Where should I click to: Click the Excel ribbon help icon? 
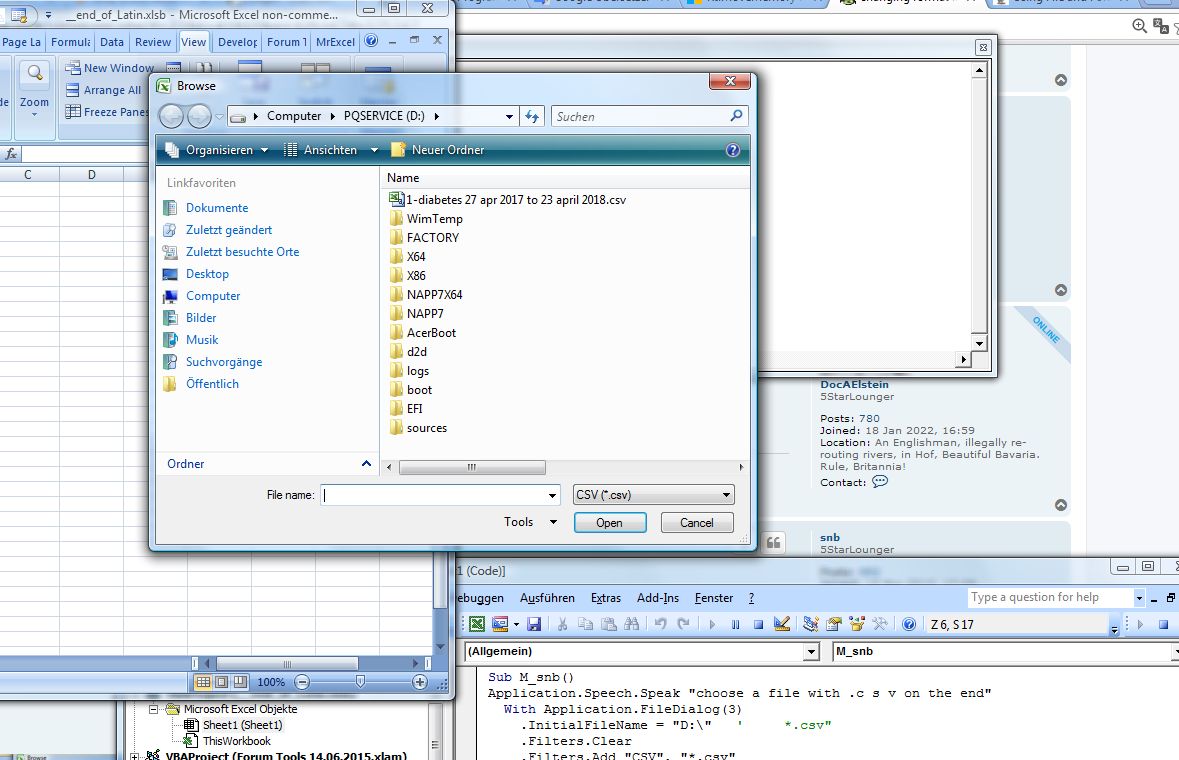click(x=371, y=41)
